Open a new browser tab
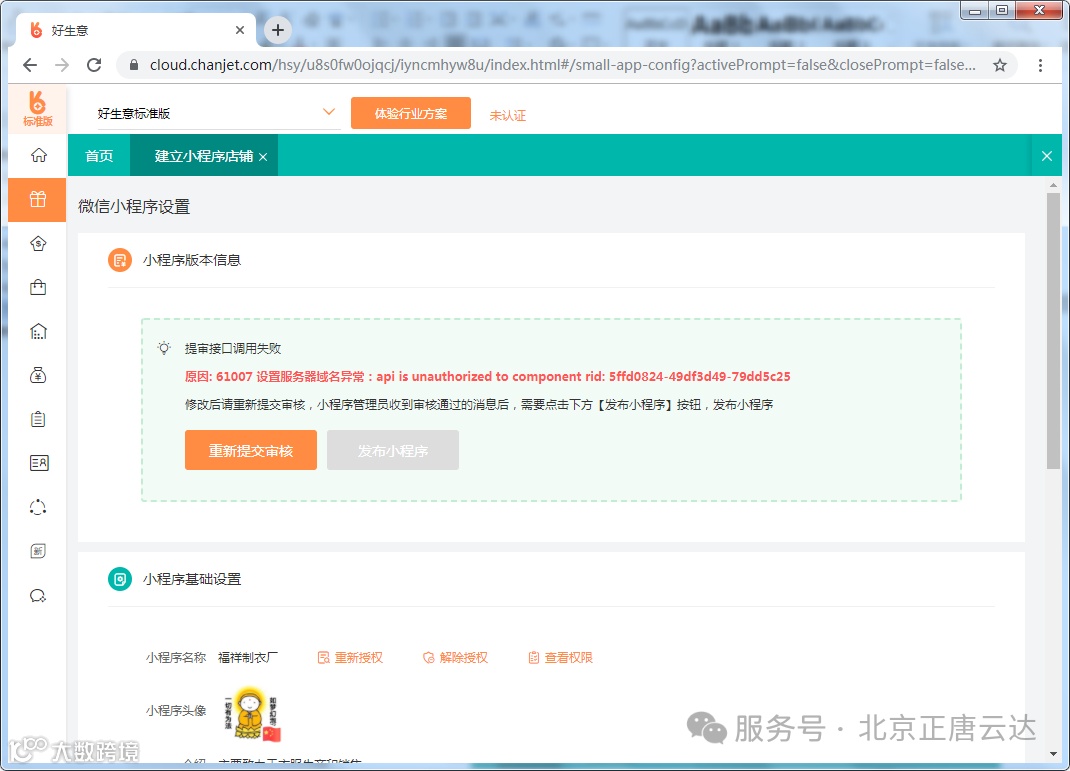1070x771 pixels. tap(278, 30)
